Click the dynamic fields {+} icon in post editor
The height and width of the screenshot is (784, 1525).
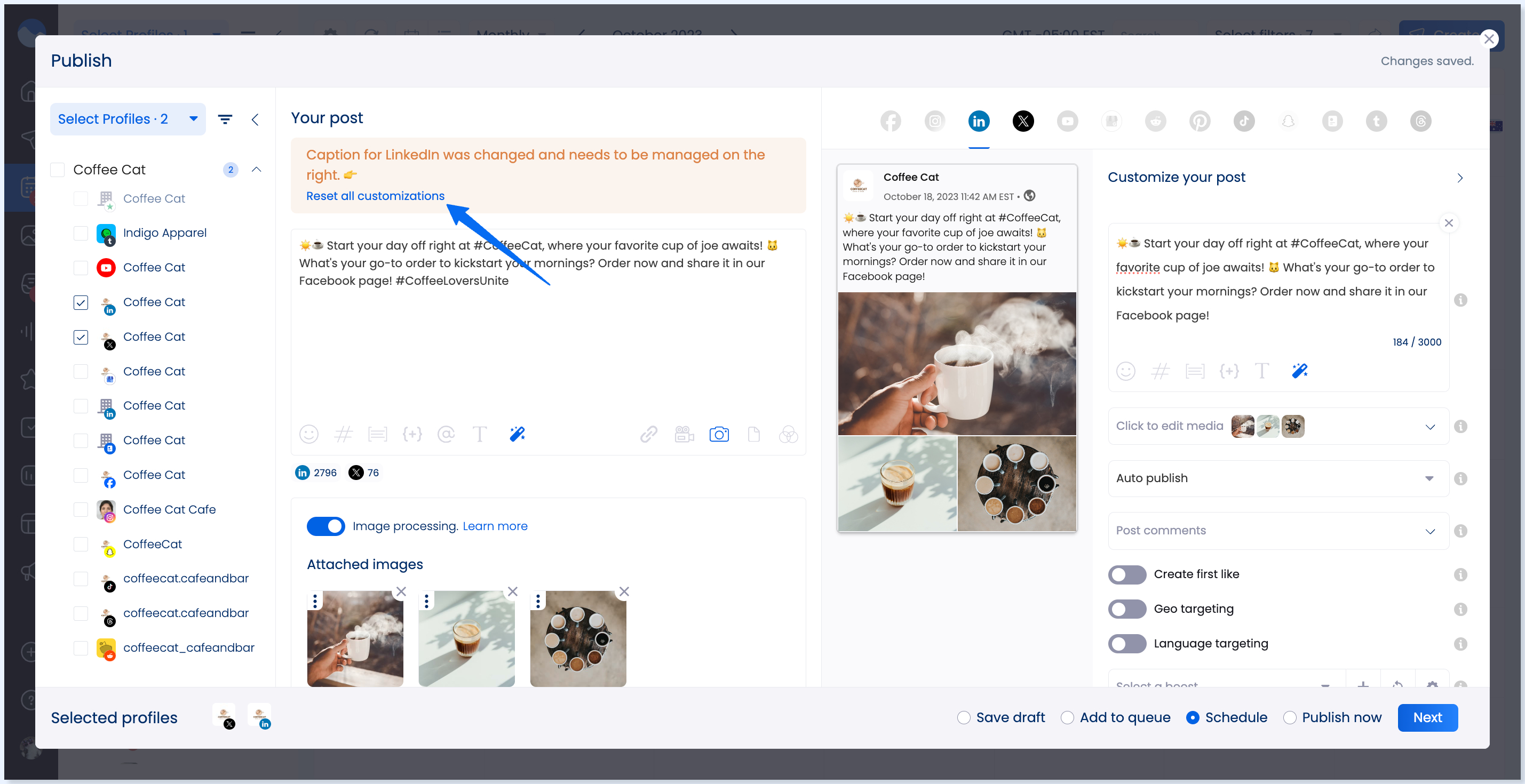[412, 434]
